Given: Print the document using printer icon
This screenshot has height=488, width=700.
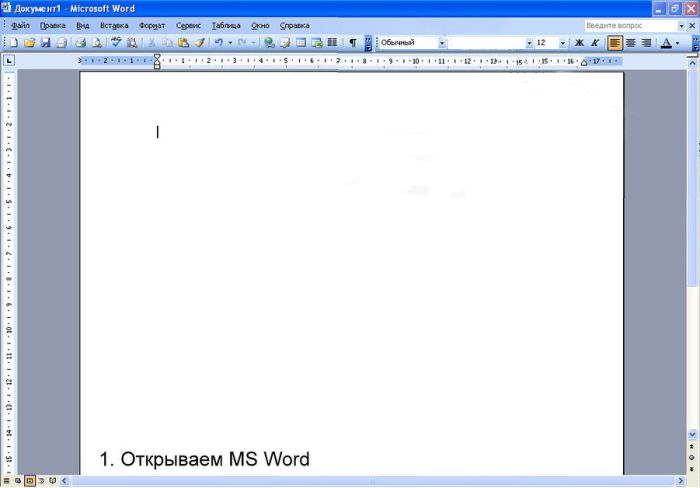Looking at the screenshot, I should click(x=80, y=43).
